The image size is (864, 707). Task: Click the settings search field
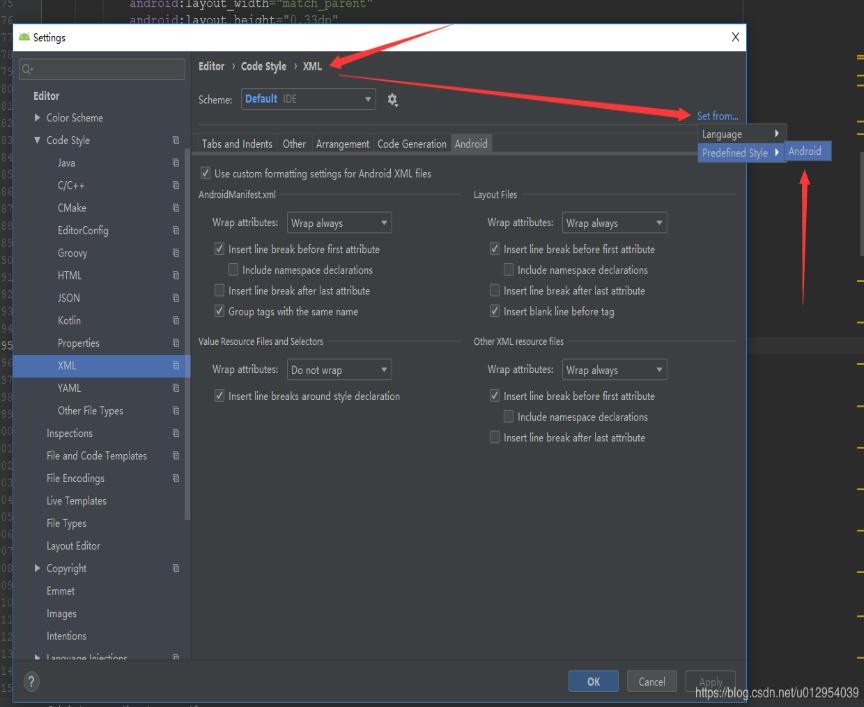(x=101, y=69)
